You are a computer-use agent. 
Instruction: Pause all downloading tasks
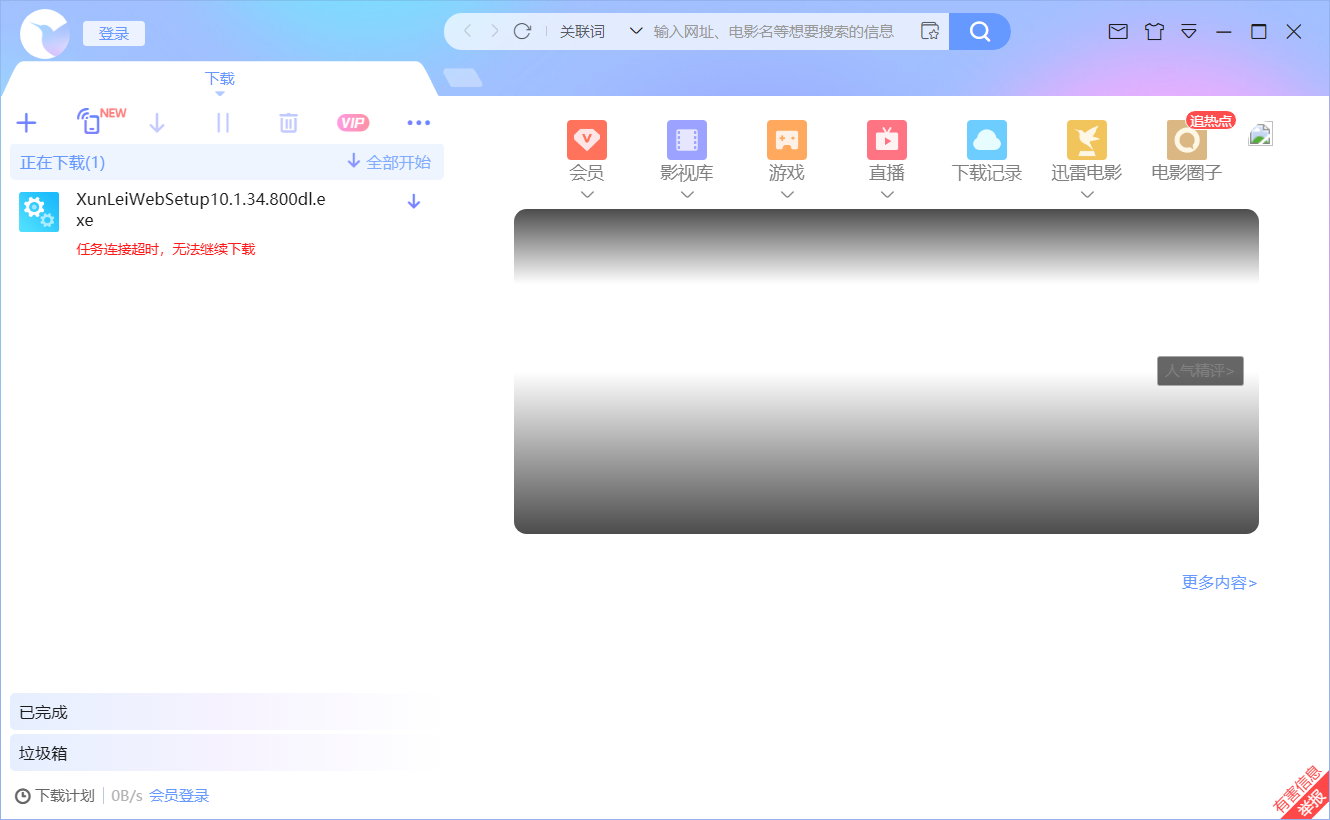pyautogui.click(x=222, y=122)
